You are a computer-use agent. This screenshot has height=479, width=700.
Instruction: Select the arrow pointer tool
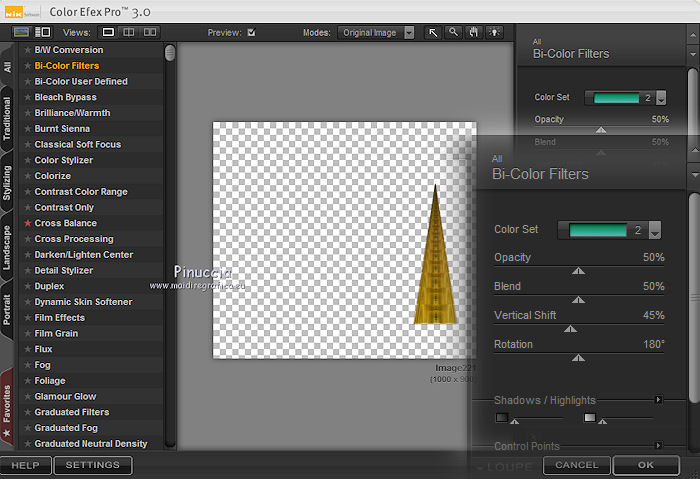(434, 32)
